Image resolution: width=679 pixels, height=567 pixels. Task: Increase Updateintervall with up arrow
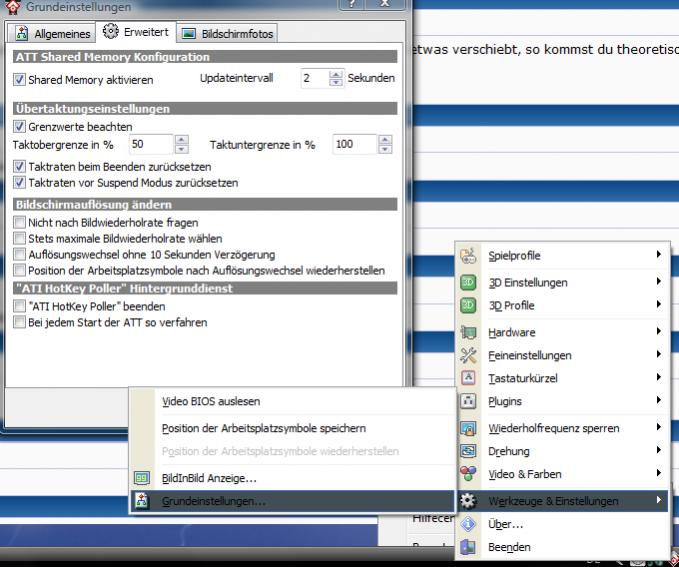coord(336,75)
